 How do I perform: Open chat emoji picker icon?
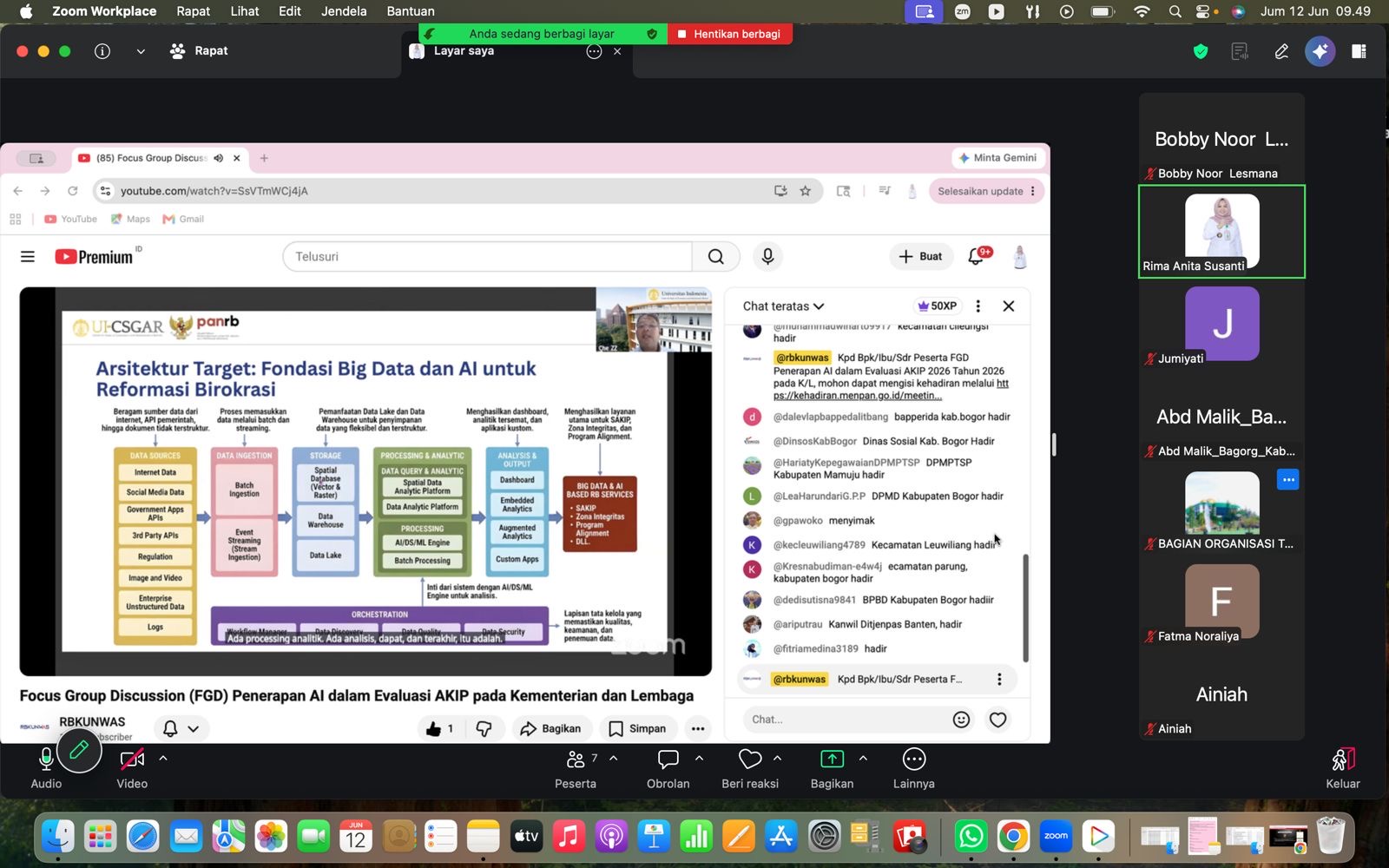click(x=961, y=719)
